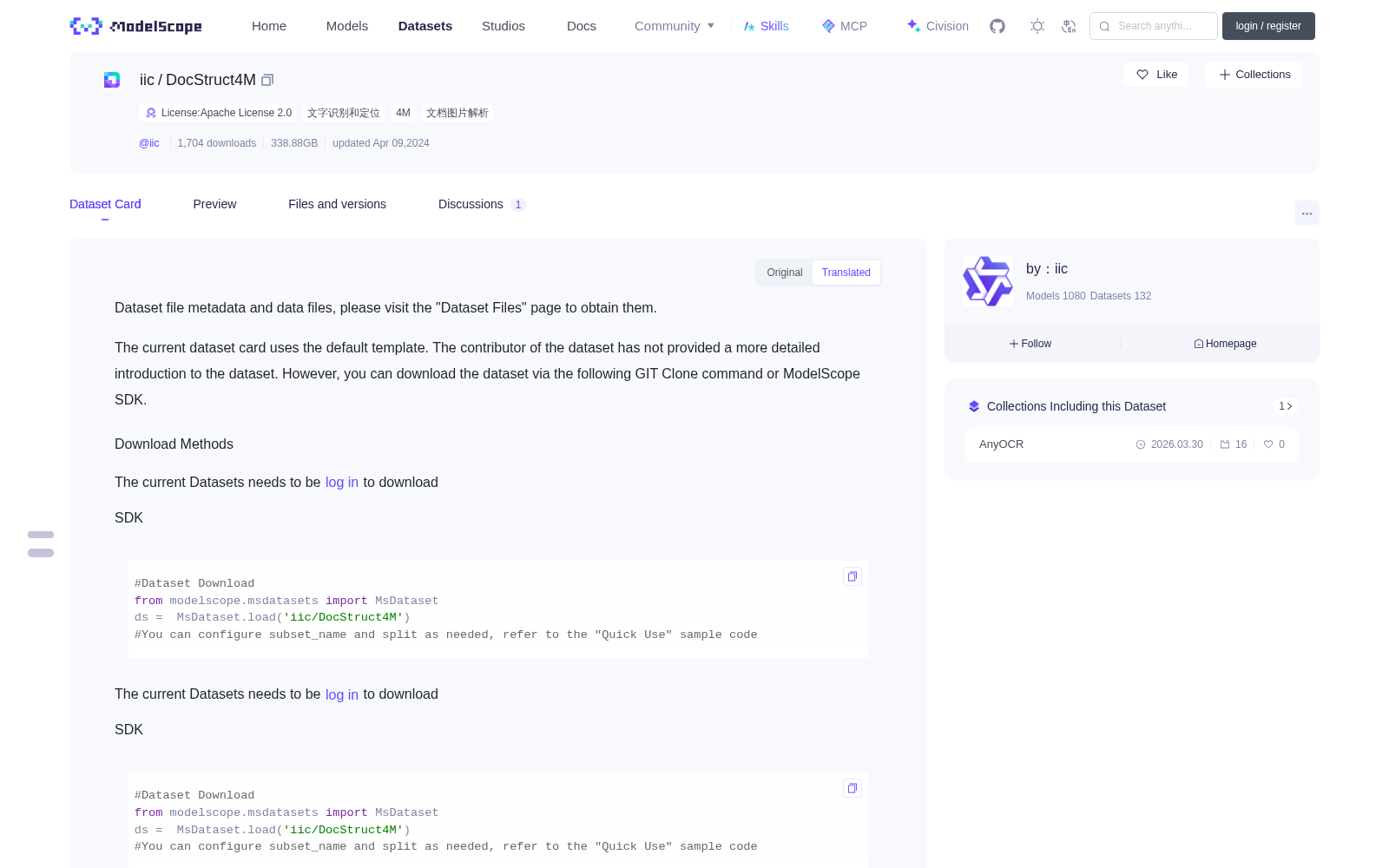Select the Dataset Card tab
The image size is (1389, 868).
[105, 204]
